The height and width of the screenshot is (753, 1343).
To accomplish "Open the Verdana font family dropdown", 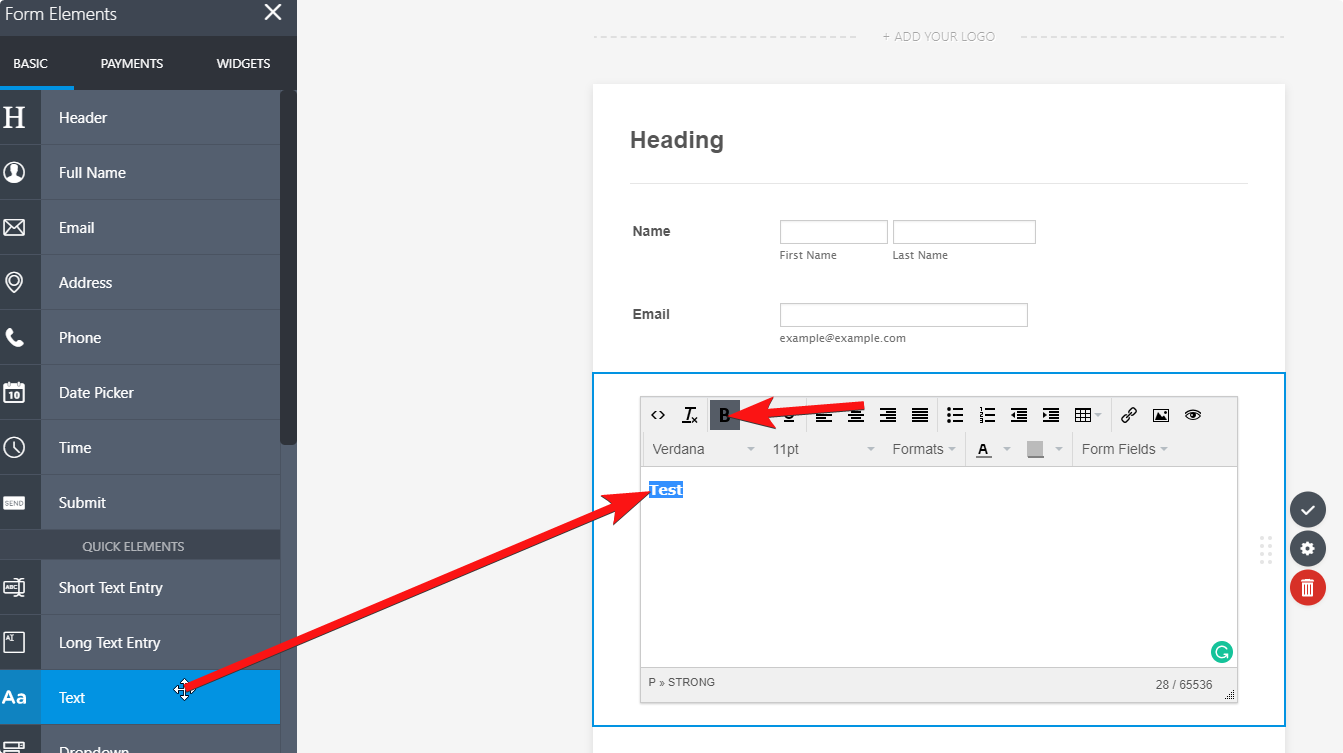I will click(x=703, y=450).
